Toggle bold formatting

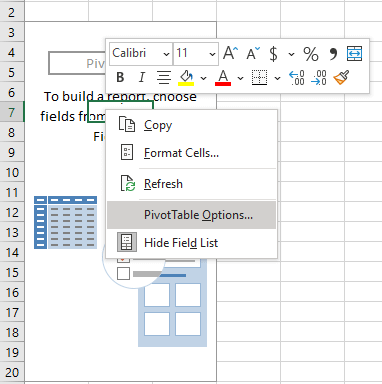click(120, 78)
